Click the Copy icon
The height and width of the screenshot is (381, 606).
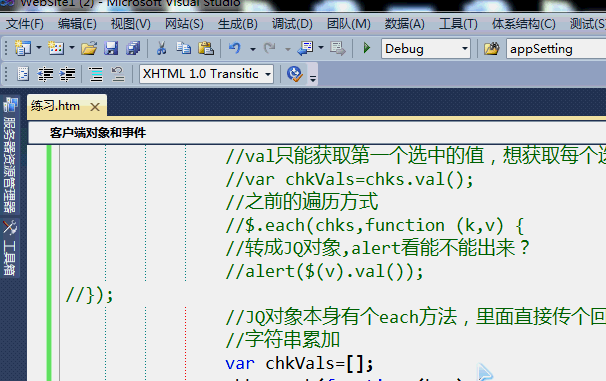183,48
